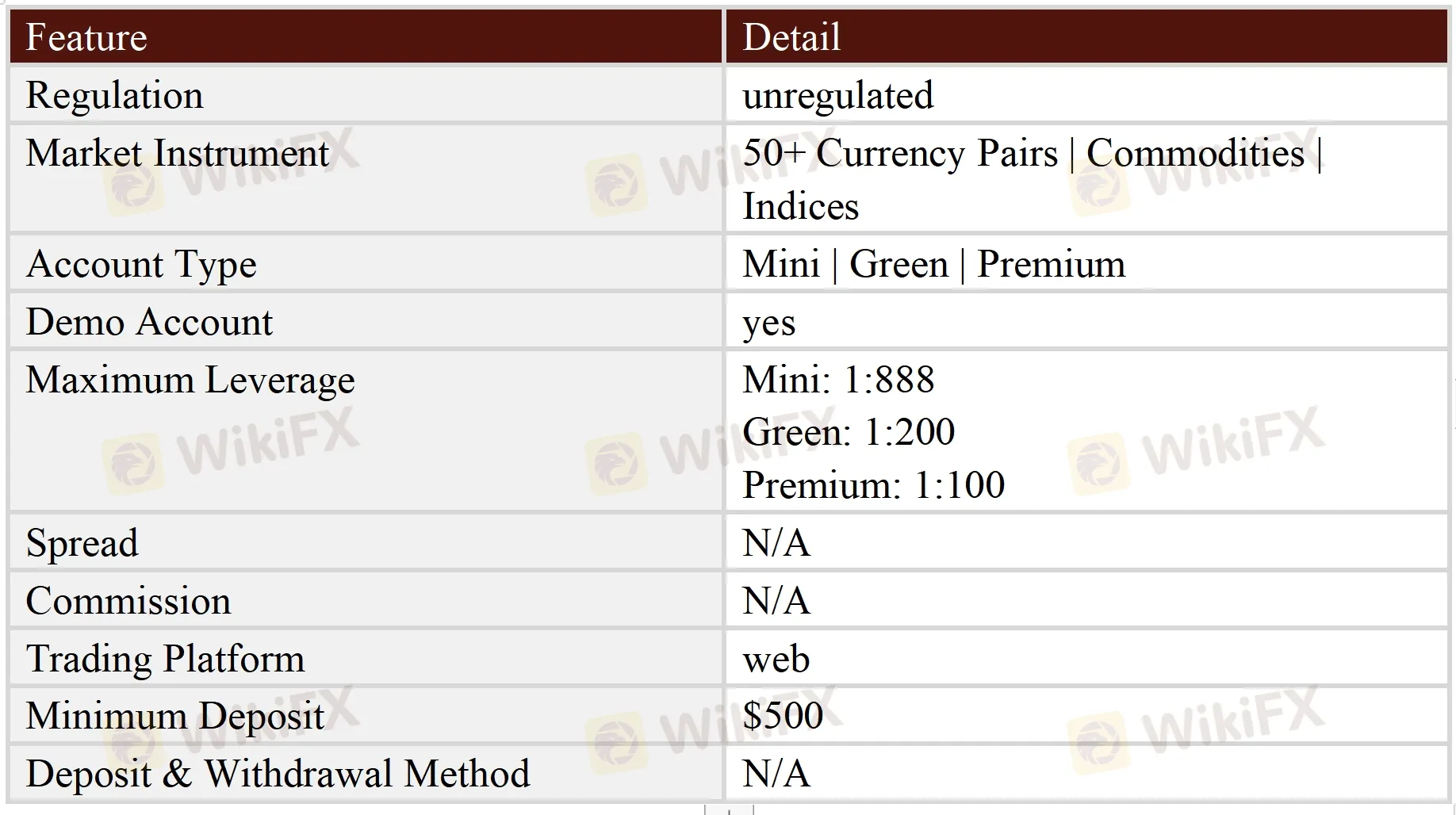This screenshot has height=815, width=1456.
Task: Select the Feature column header
Action: click(86, 37)
